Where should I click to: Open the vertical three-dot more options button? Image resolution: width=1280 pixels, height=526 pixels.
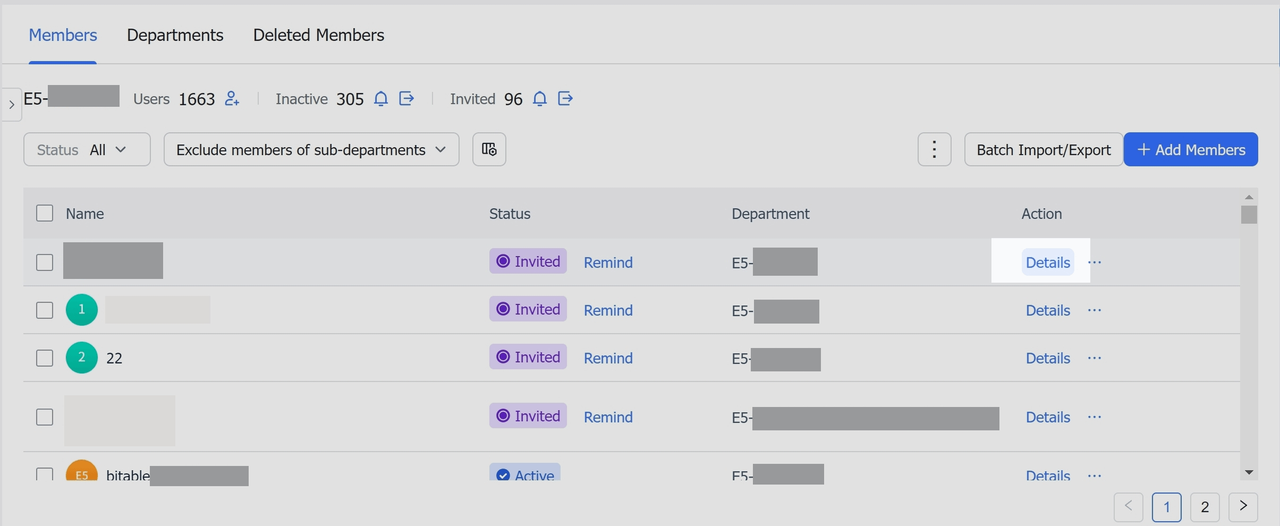click(934, 150)
